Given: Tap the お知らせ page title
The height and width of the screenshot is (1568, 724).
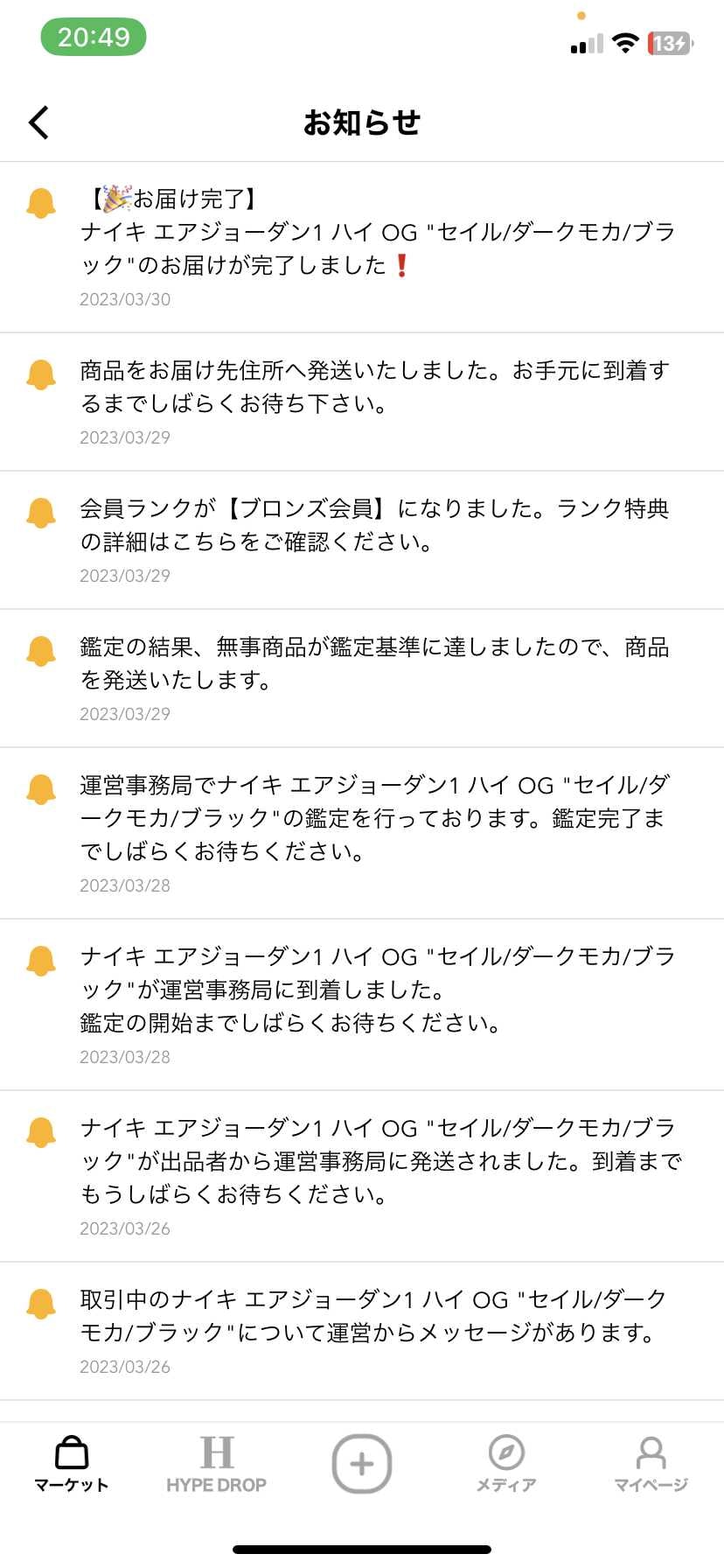Looking at the screenshot, I should [x=362, y=122].
